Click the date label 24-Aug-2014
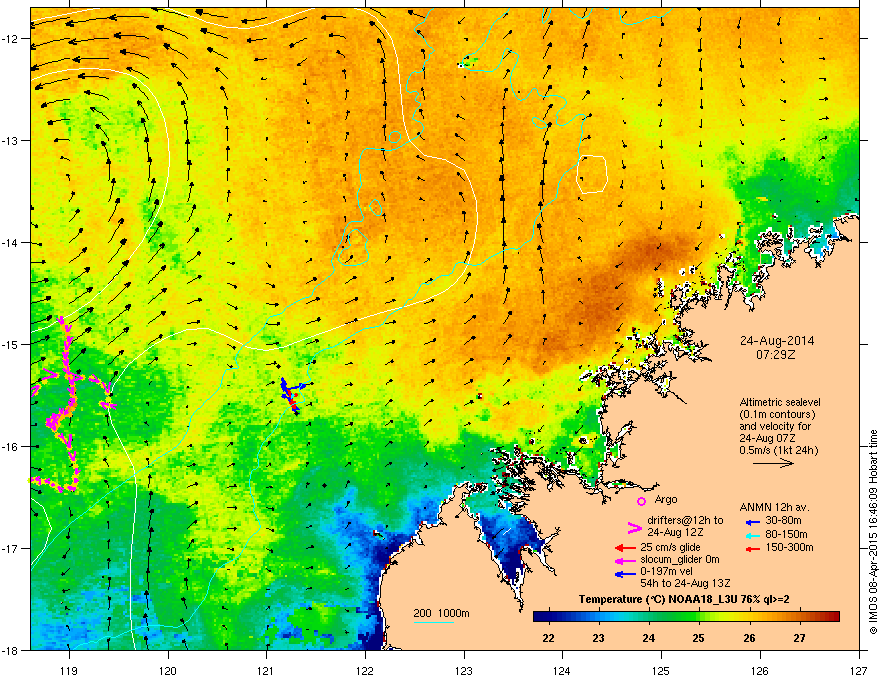This screenshot has width=880, height=680. click(x=777, y=341)
